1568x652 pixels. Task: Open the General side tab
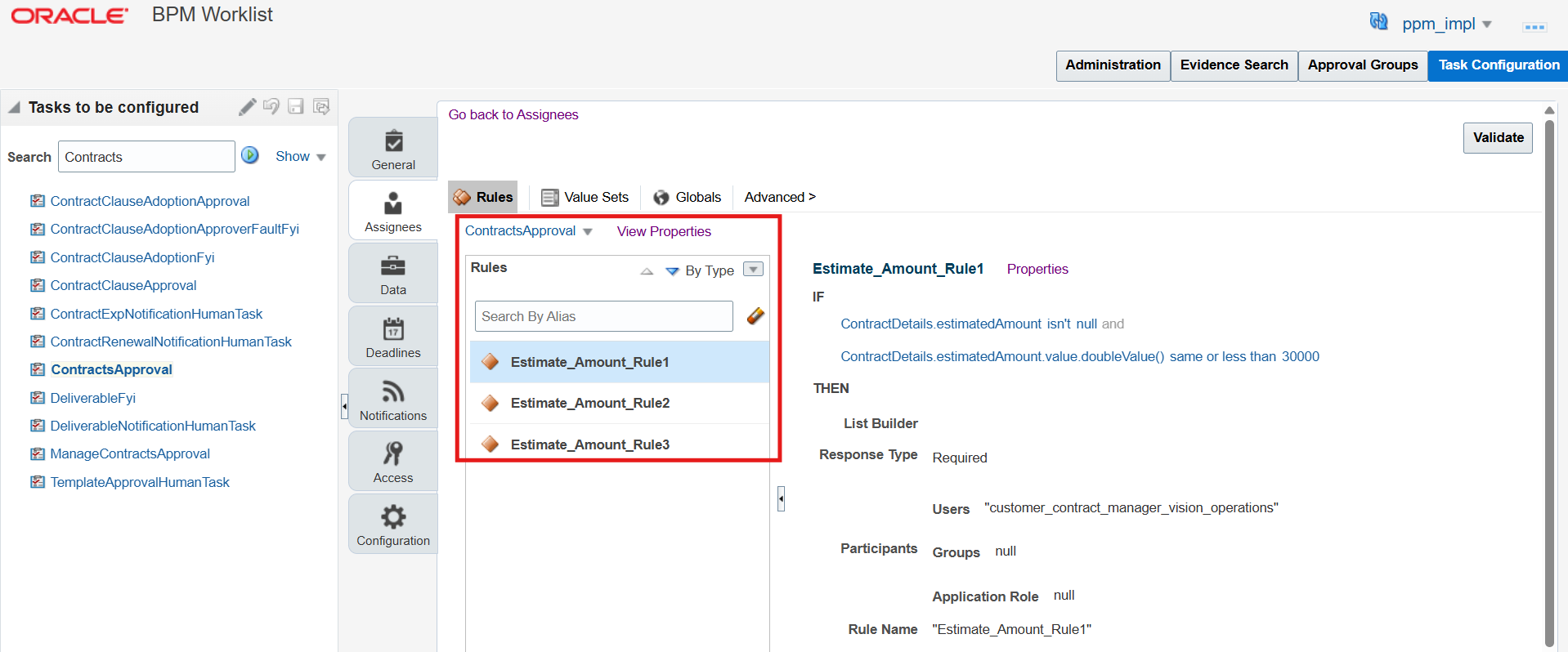(x=393, y=148)
